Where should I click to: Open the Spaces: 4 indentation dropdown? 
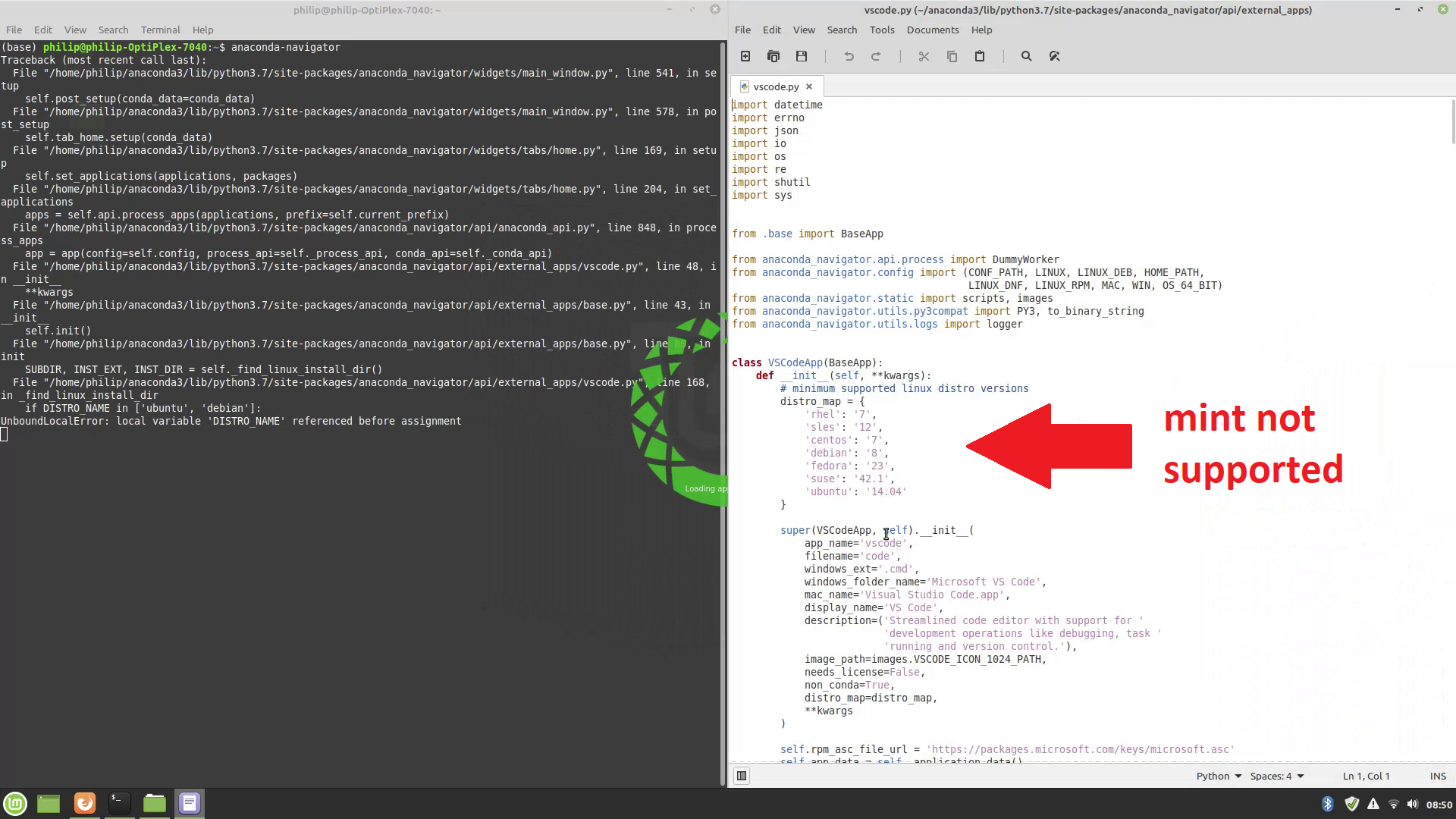(x=1276, y=776)
